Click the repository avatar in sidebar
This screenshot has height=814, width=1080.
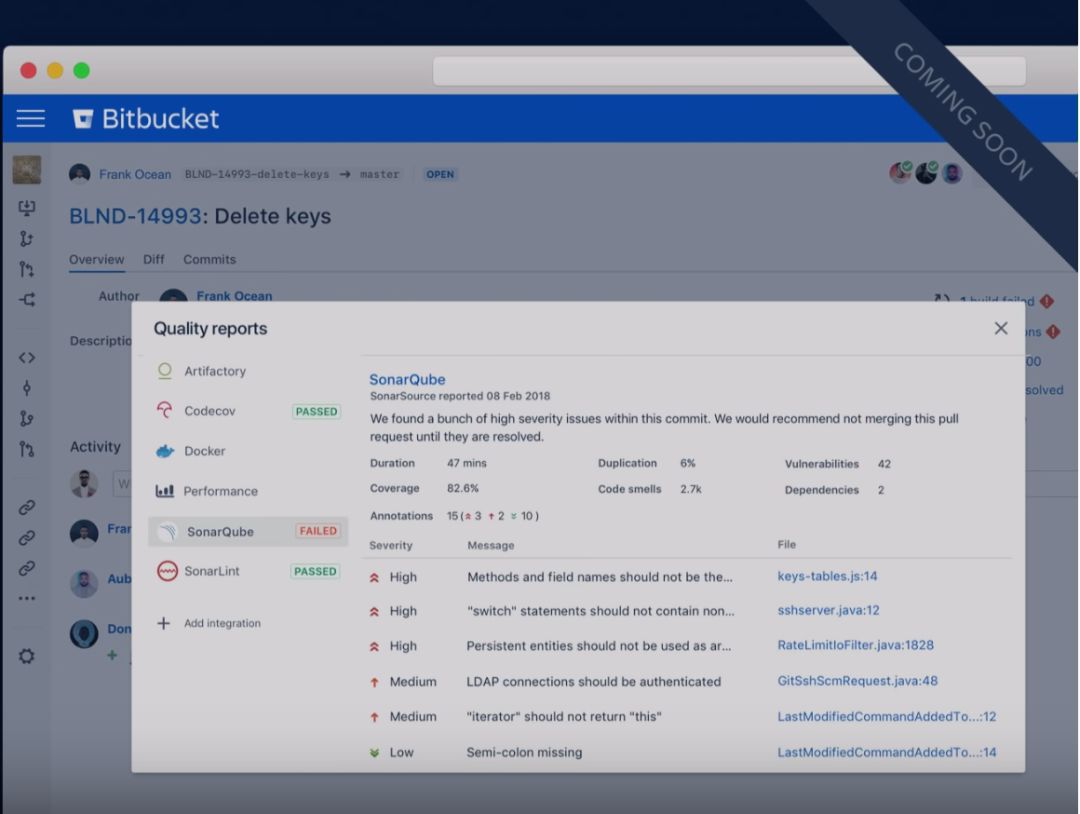27,169
